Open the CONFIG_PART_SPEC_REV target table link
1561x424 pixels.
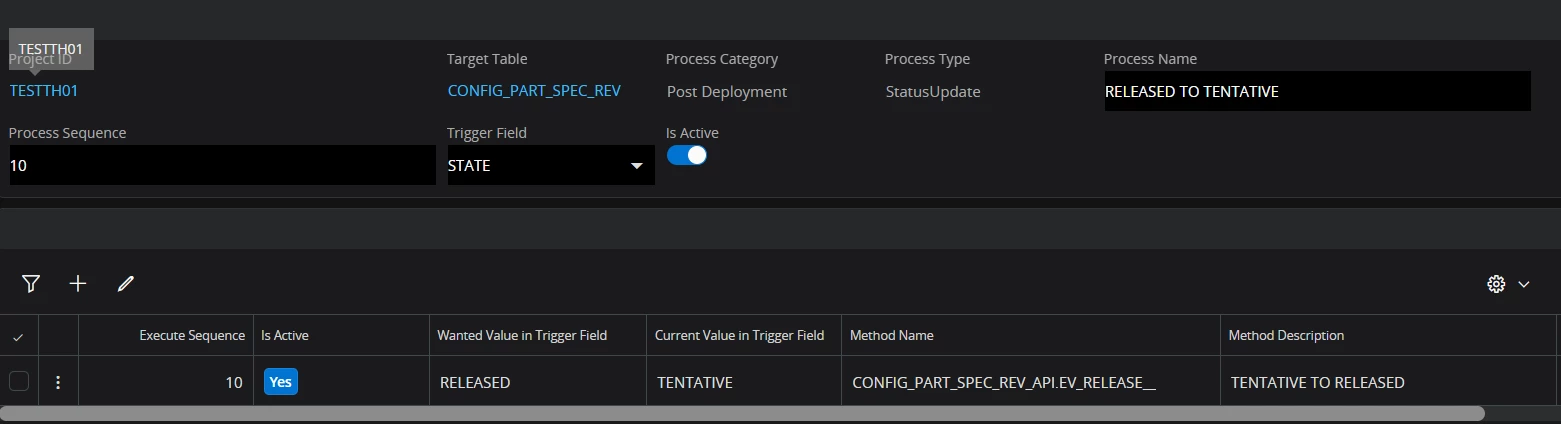click(x=534, y=91)
